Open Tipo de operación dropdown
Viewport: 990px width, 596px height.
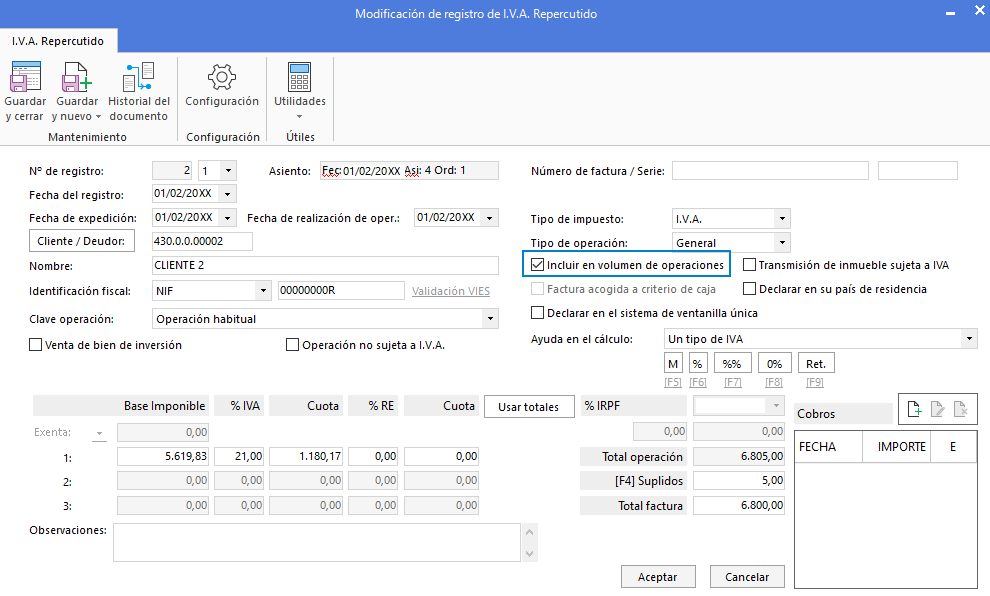[x=782, y=242]
